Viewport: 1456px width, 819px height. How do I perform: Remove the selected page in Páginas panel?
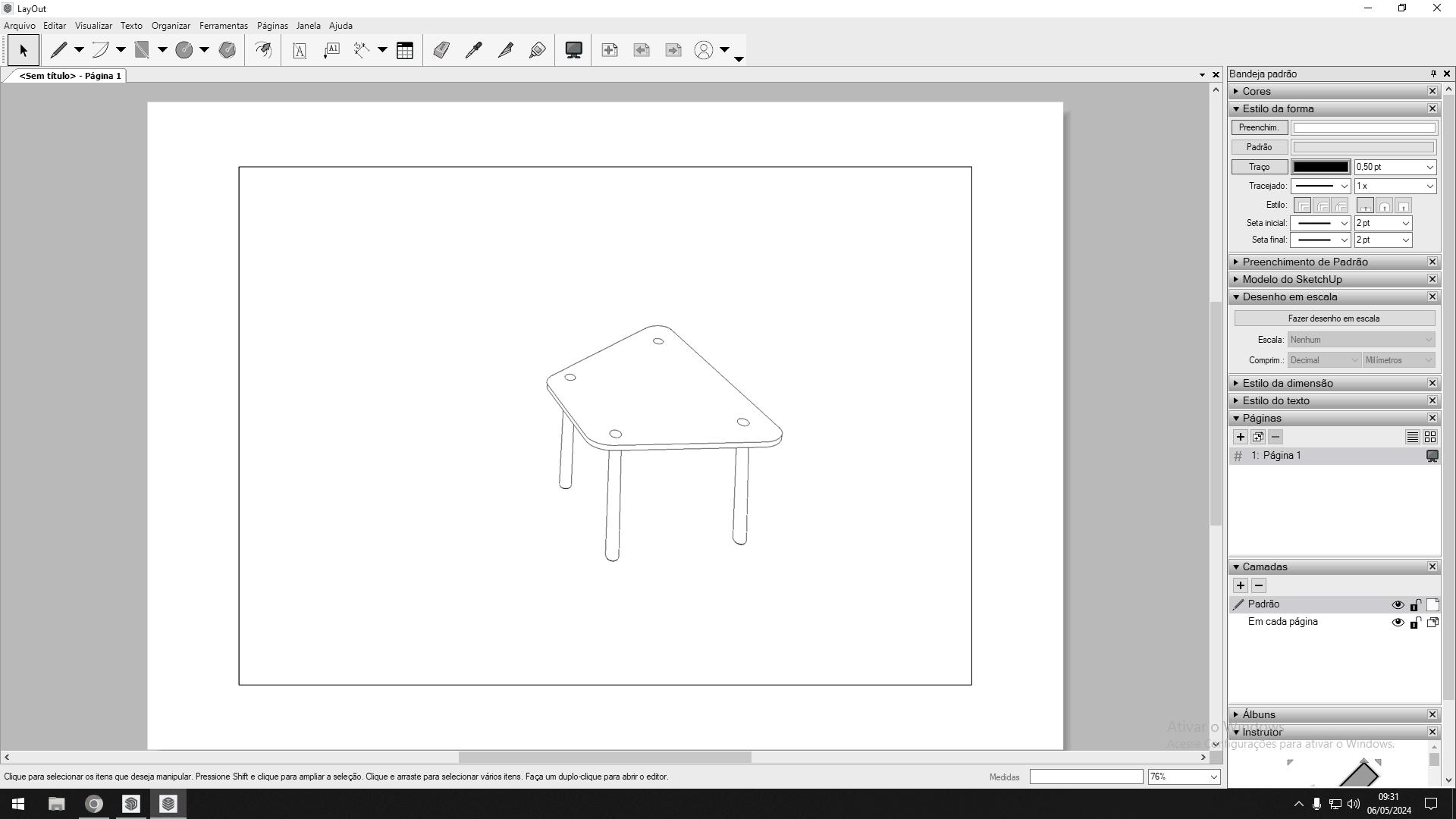1276,437
